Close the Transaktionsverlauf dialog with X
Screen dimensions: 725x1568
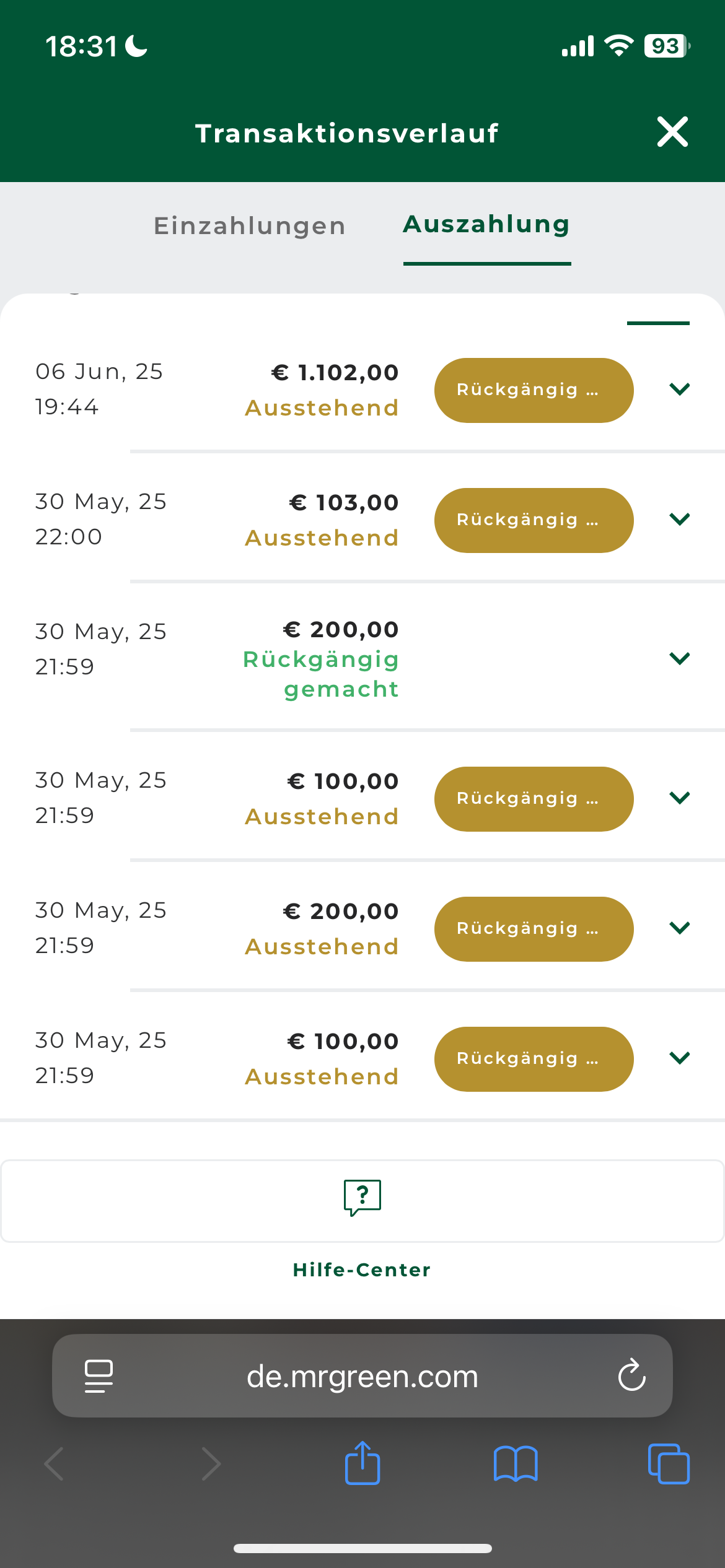pyautogui.click(x=672, y=132)
